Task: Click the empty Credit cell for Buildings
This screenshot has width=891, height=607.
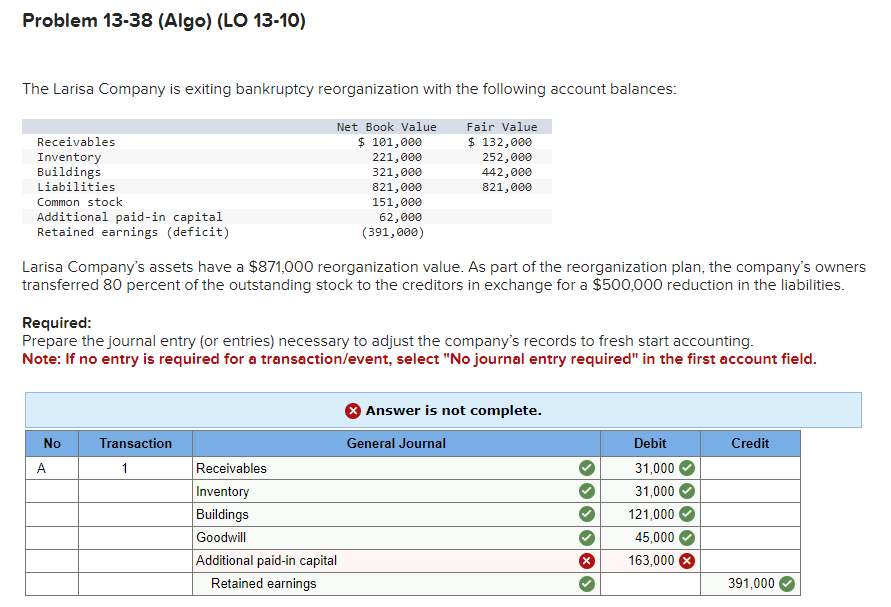Action: coord(751,514)
